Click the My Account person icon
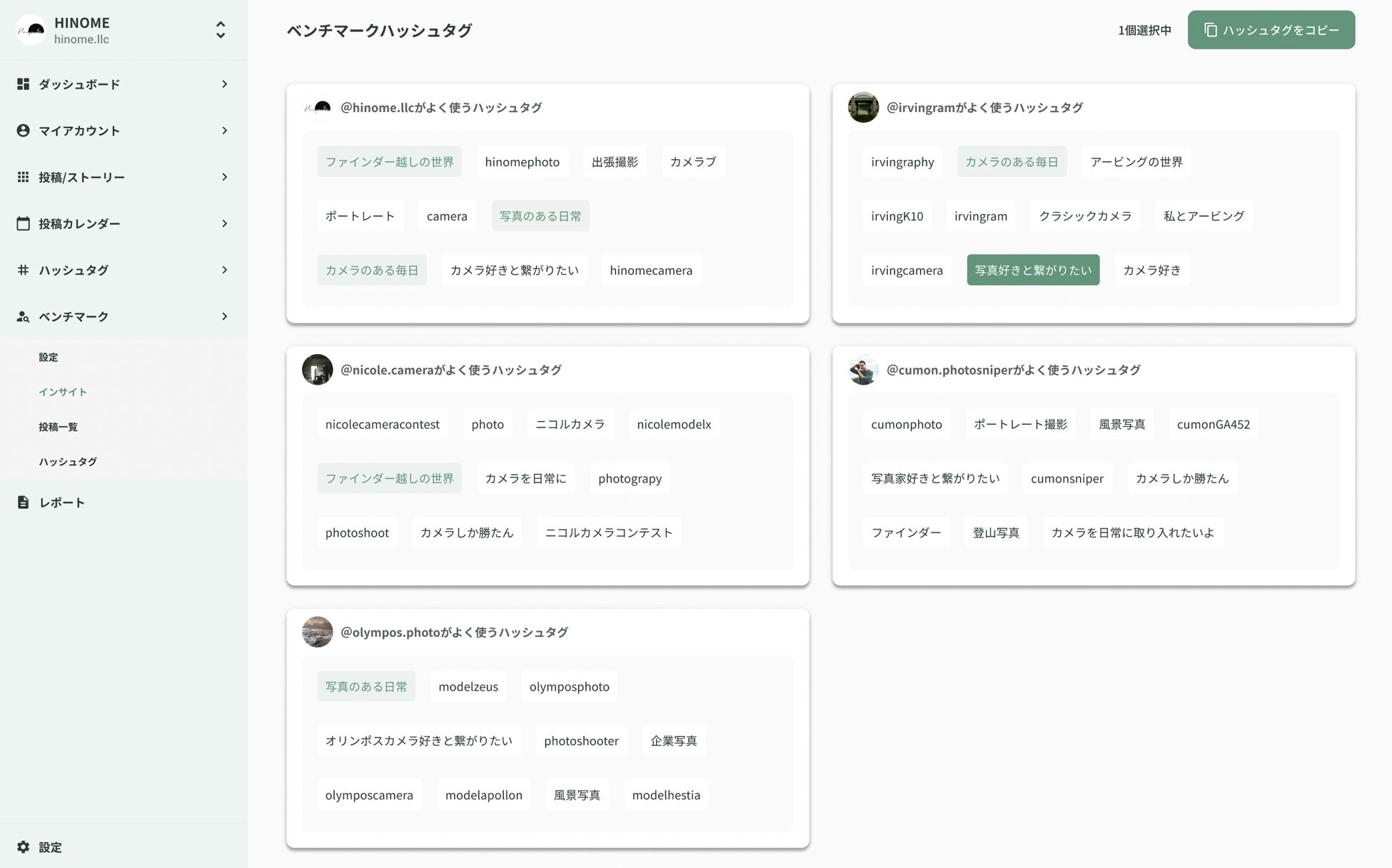 [23, 131]
